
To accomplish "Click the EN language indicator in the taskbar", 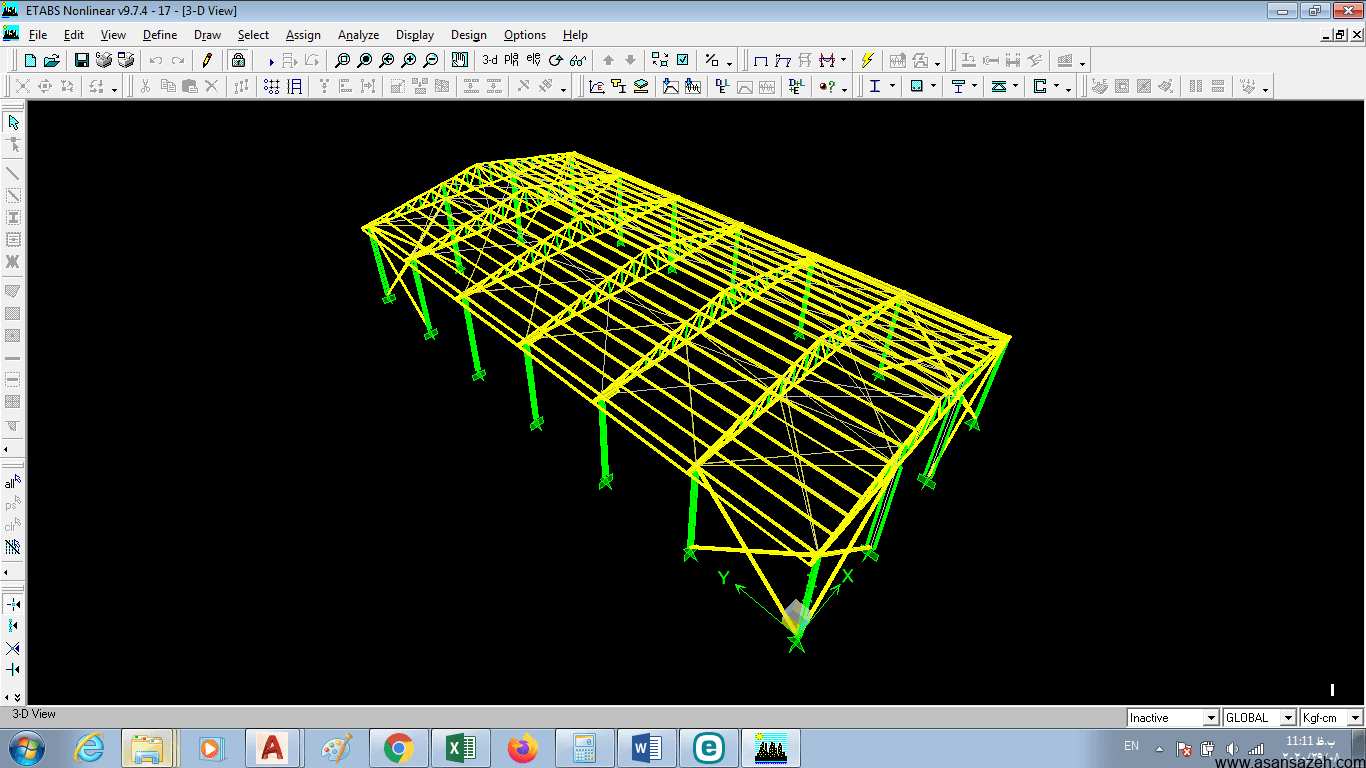I will click(1131, 746).
